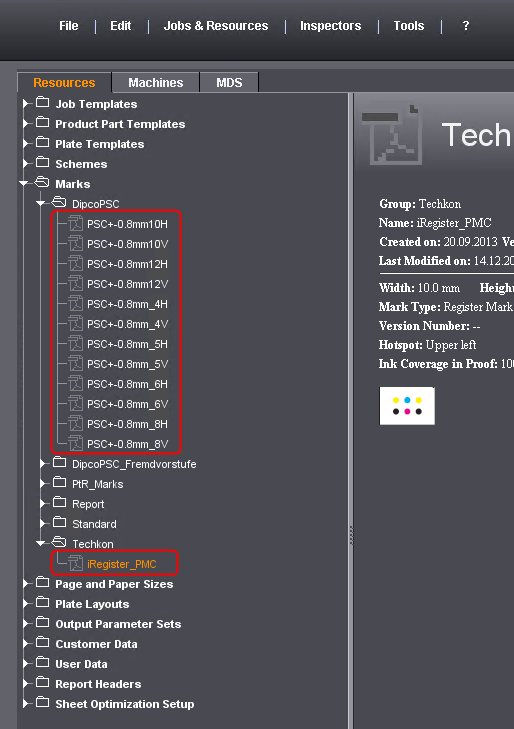Viewport: 514px width, 729px height.
Task: Click the open Marks folder icon
Action: pos(42,182)
